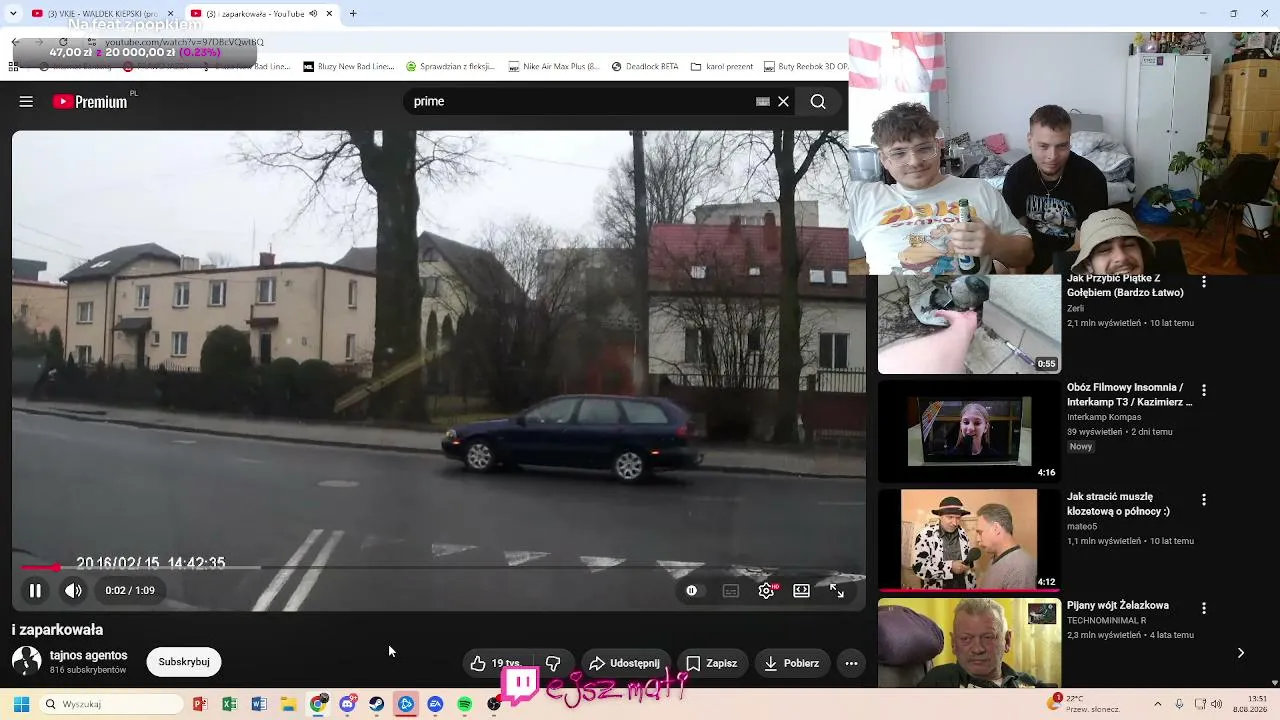Seek on the video progress bar

438,567
